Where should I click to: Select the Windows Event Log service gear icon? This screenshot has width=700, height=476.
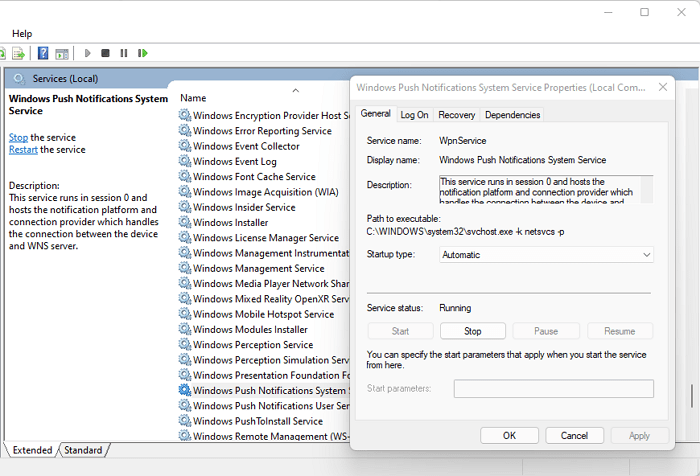(x=184, y=161)
